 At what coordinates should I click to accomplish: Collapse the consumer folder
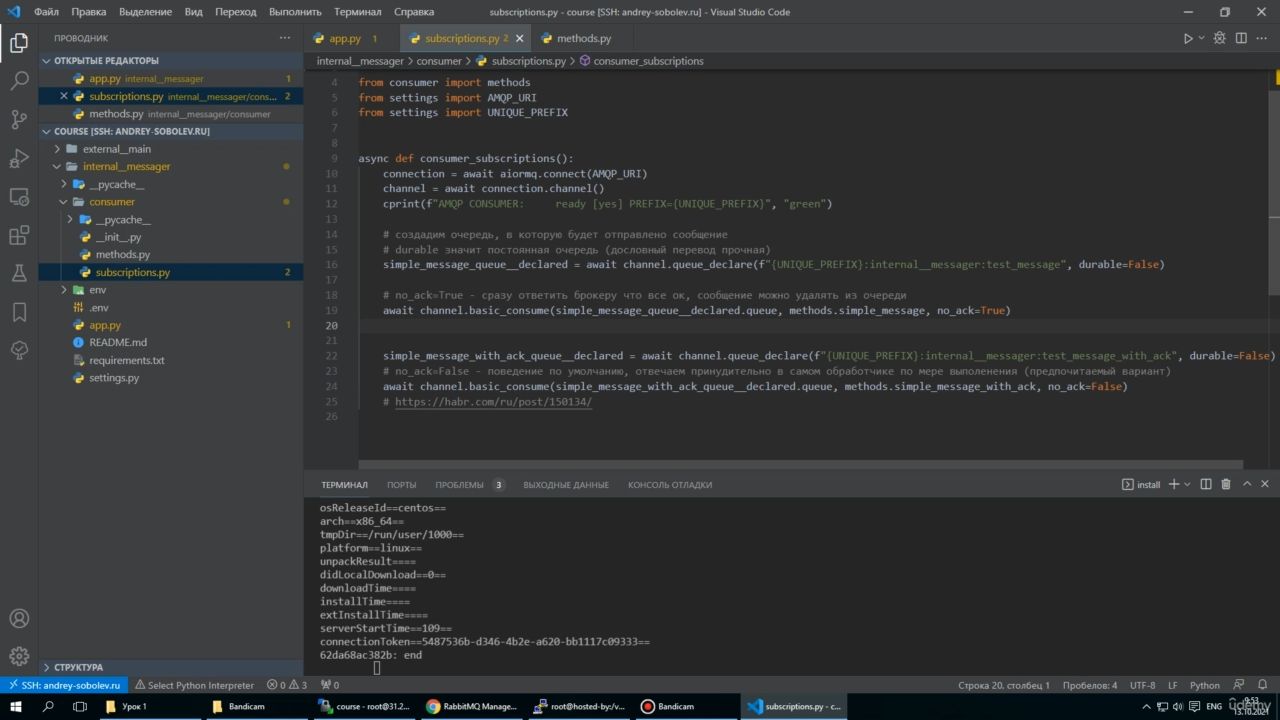[x=111, y=202]
